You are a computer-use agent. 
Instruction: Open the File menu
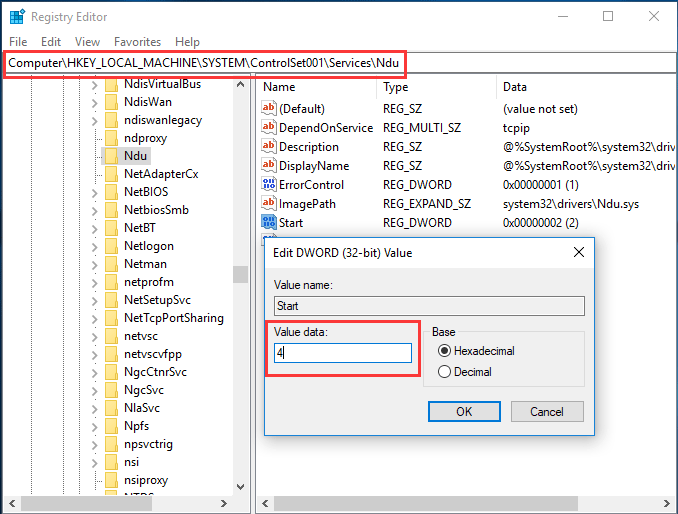point(18,42)
